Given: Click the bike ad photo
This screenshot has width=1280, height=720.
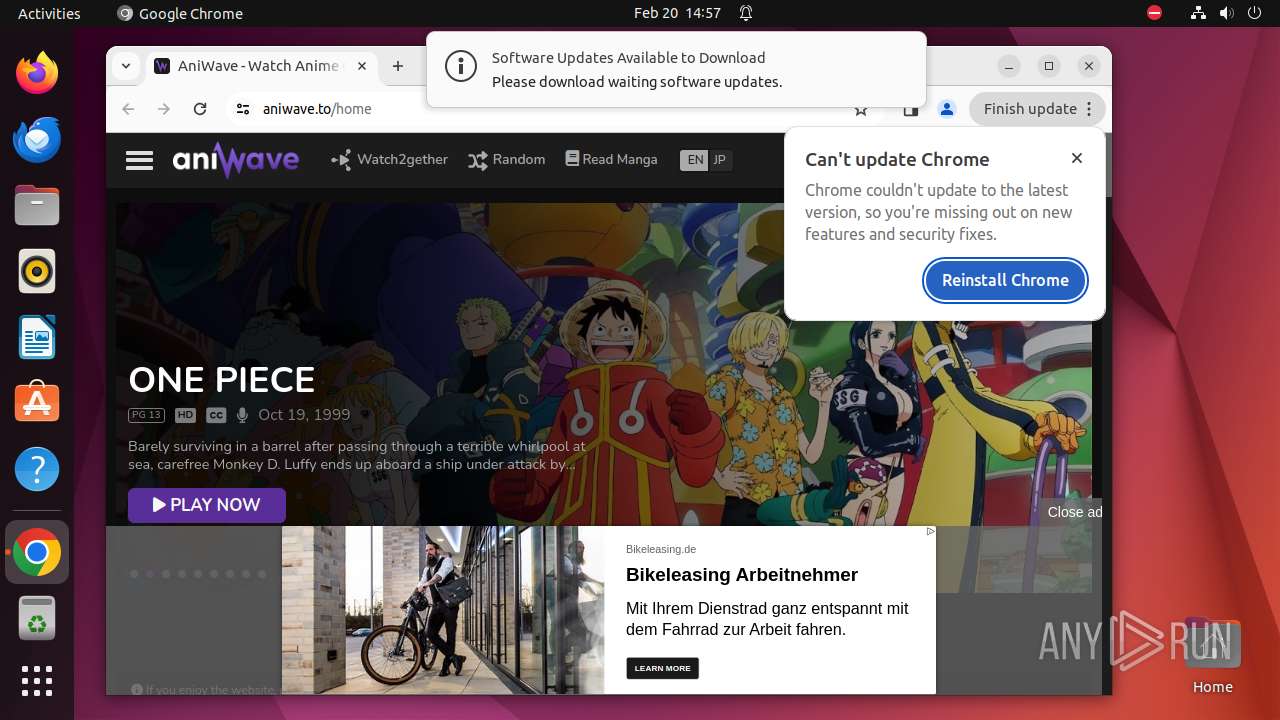Looking at the screenshot, I should point(443,610).
